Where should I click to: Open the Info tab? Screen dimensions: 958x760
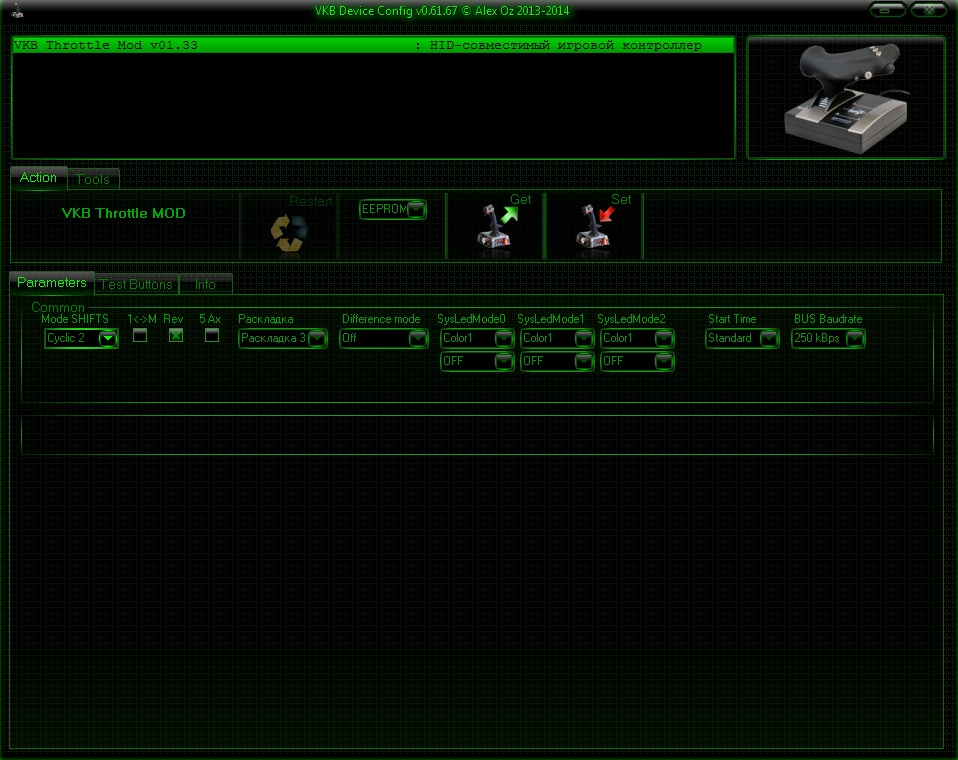tap(205, 284)
